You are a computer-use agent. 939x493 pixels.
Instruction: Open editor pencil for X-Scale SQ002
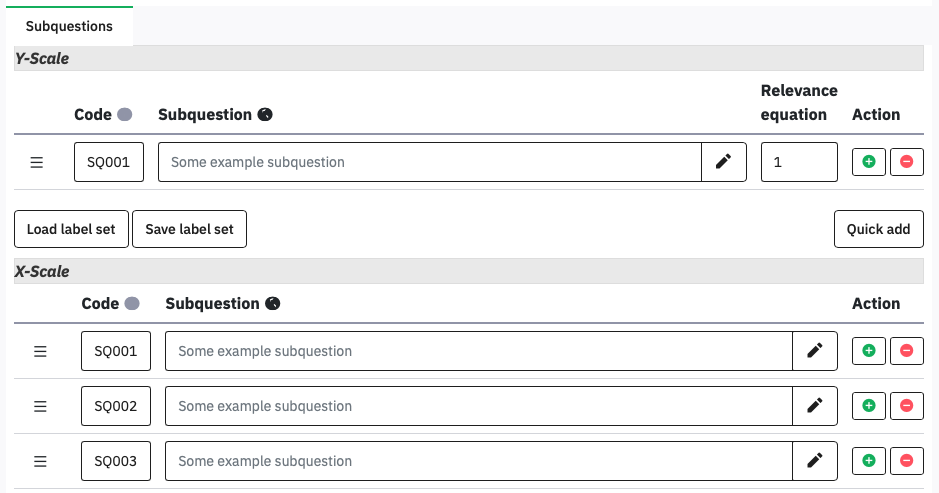[814, 406]
